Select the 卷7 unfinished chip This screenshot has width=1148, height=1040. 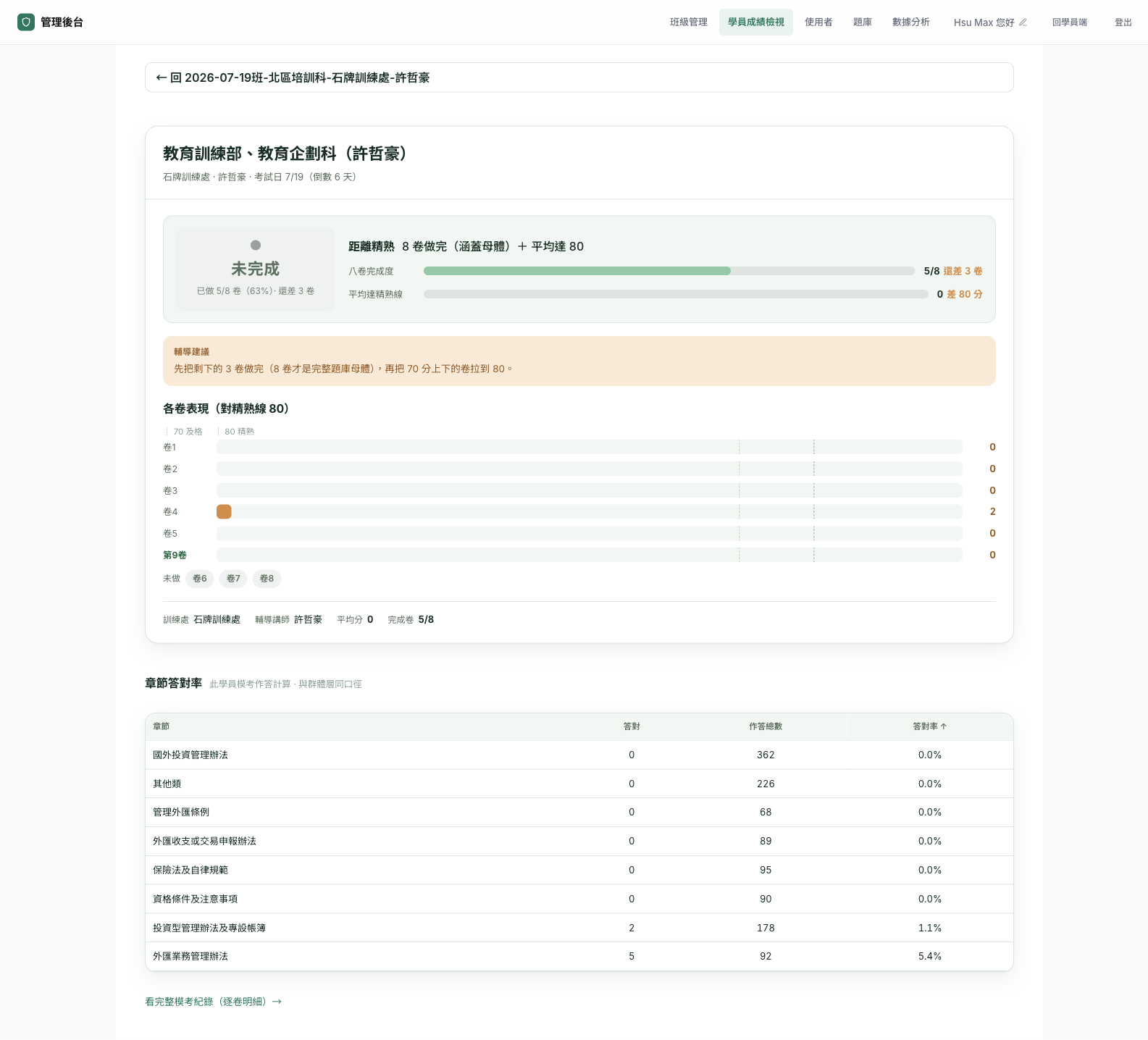[x=233, y=579]
